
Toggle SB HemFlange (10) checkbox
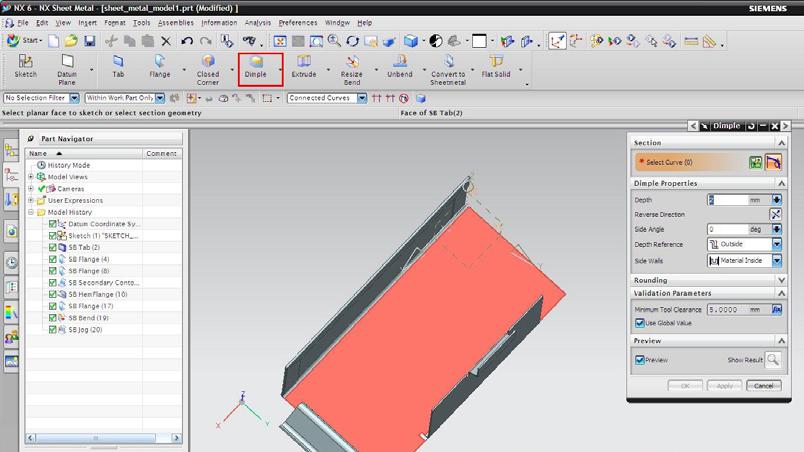(x=52, y=295)
